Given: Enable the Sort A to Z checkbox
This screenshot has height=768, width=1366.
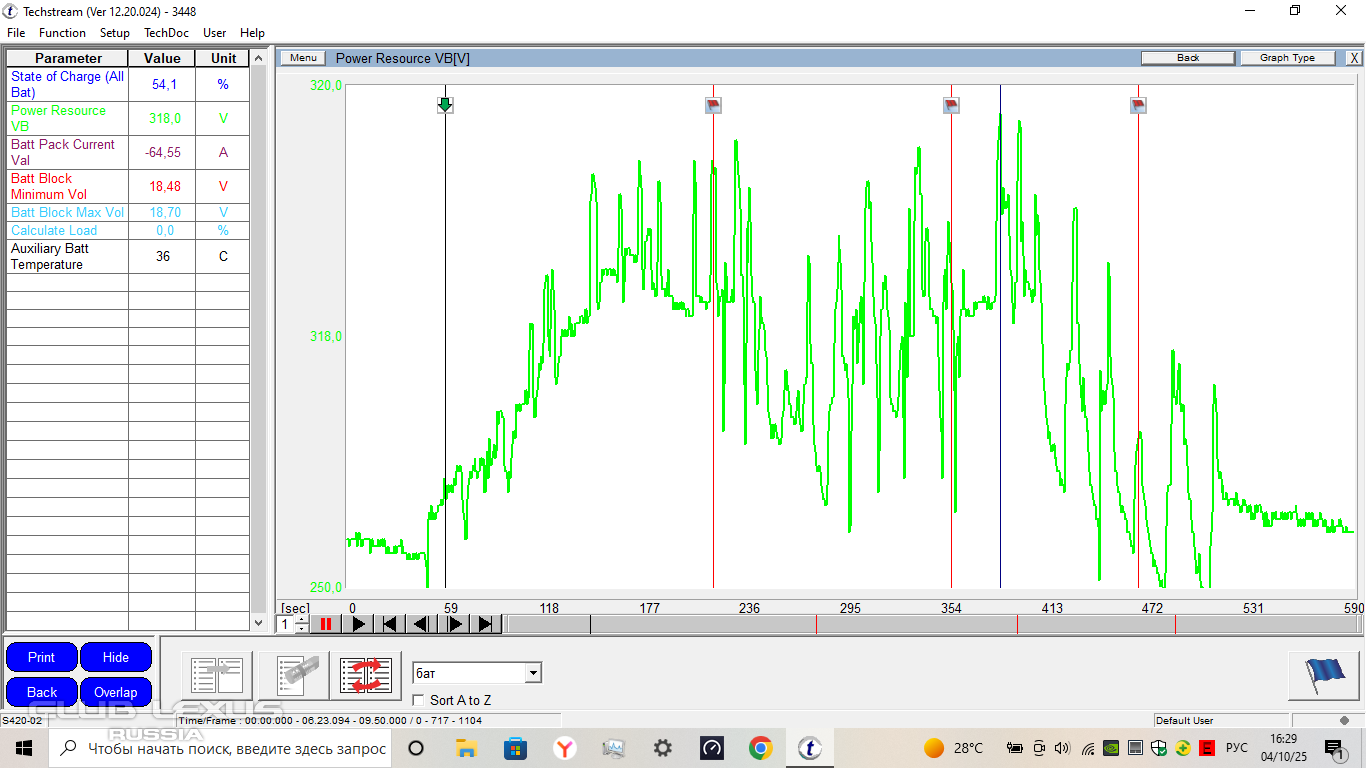Looking at the screenshot, I should point(418,700).
